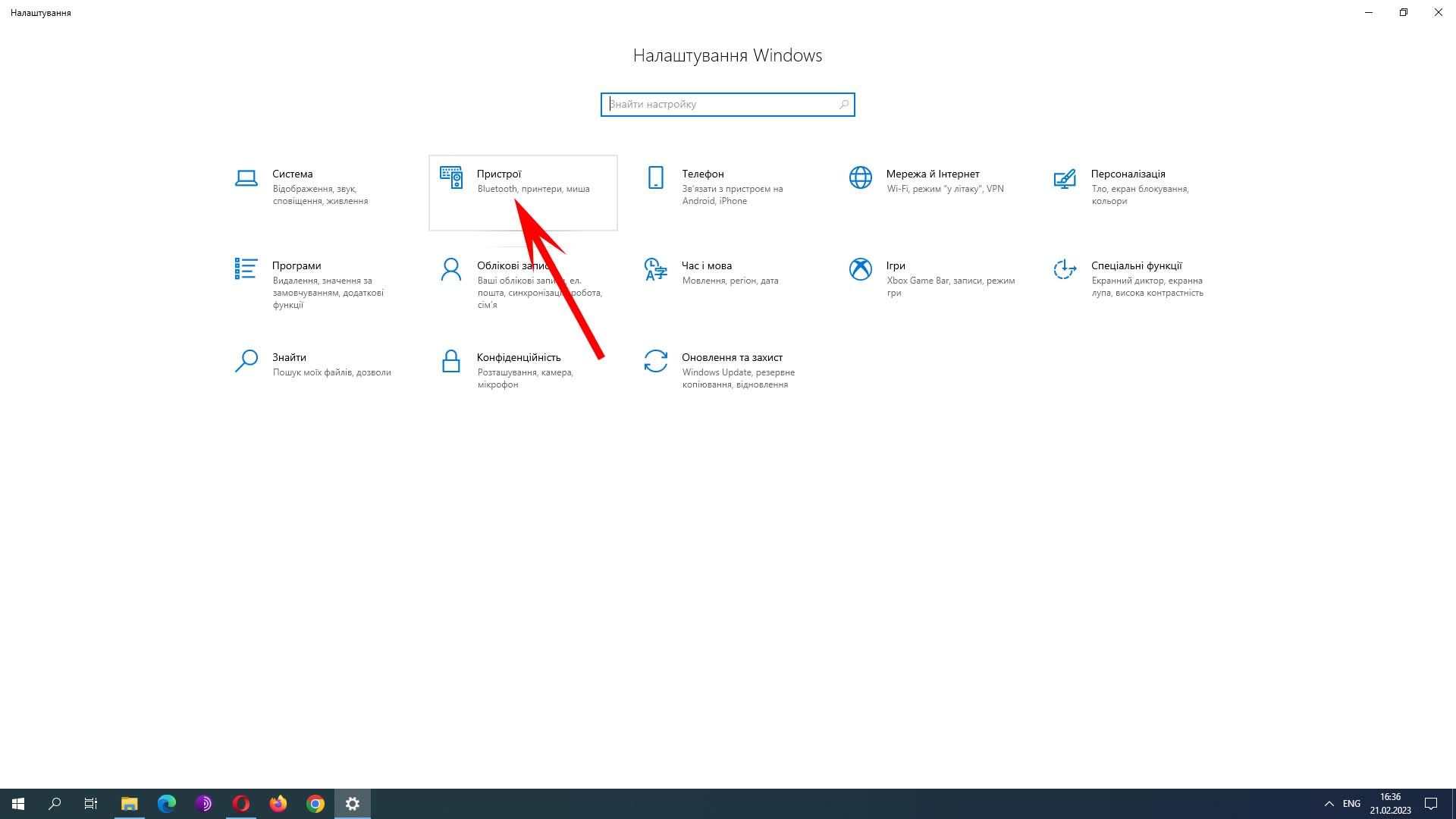Click 'Bluetooth, принтери, миша' description
The height and width of the screenshot is (819, 1456).
533,189
